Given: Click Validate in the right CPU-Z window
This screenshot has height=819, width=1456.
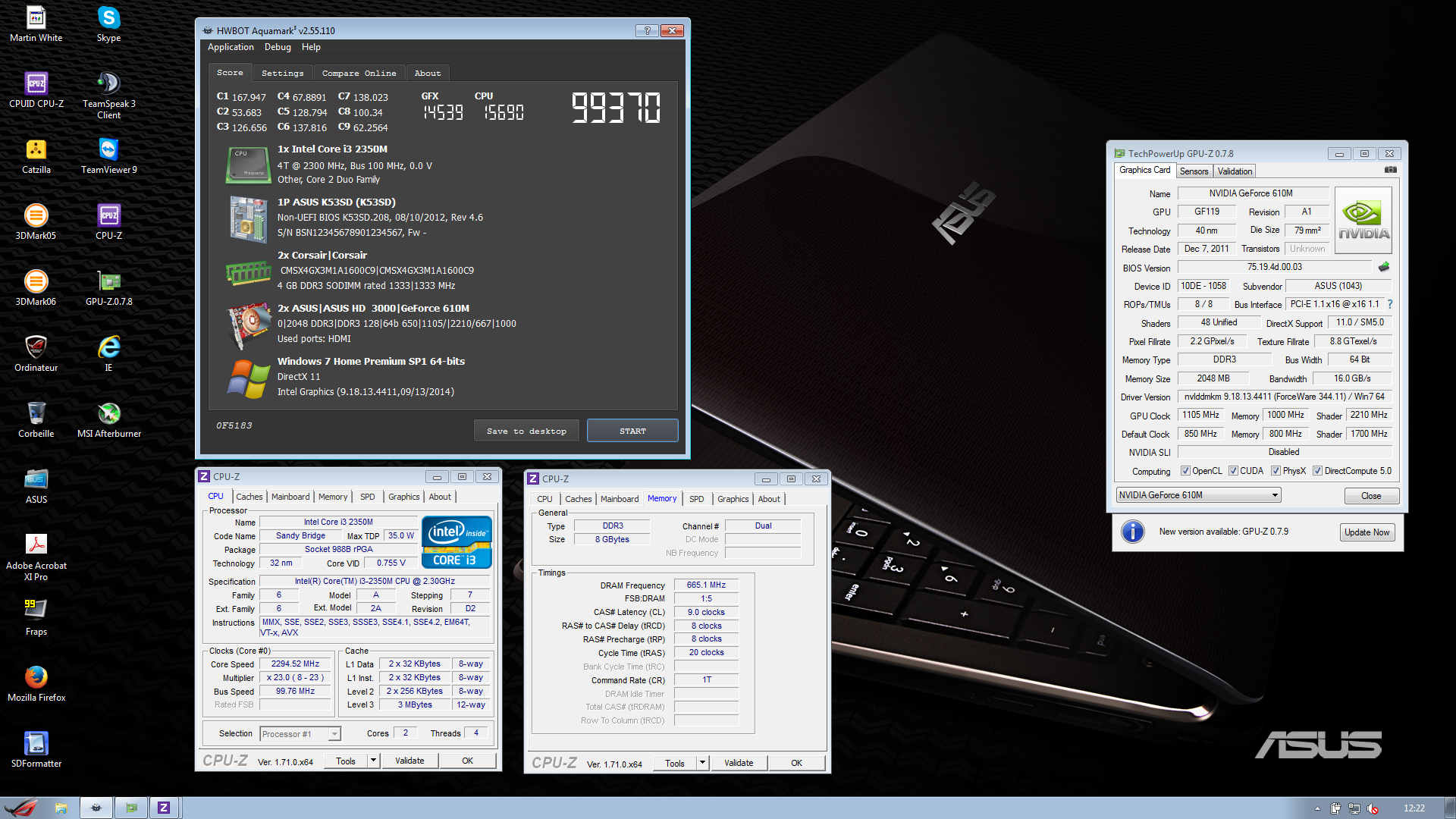Looking at the screenshot, I should pyautogui.click(x=739, y=763).
